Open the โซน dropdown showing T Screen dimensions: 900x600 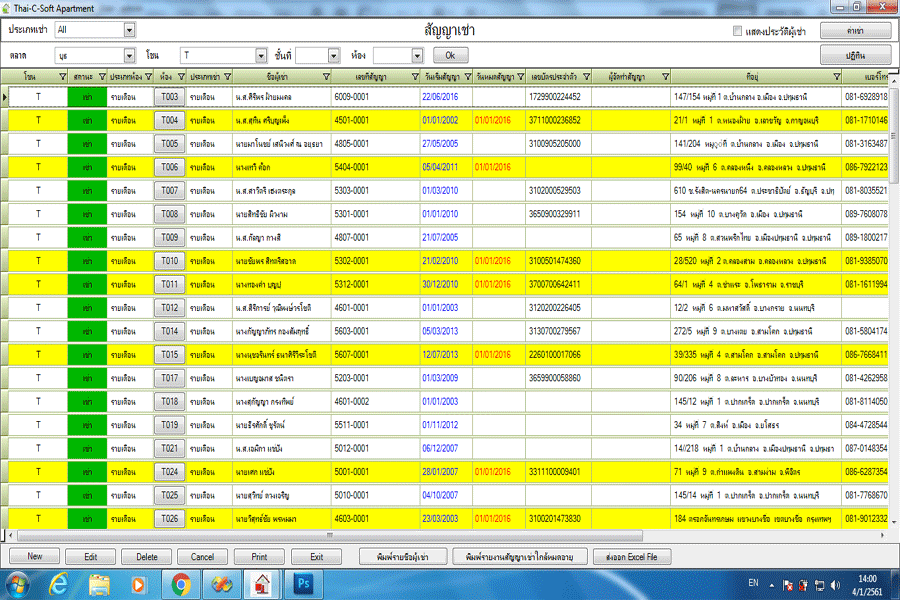261,55
